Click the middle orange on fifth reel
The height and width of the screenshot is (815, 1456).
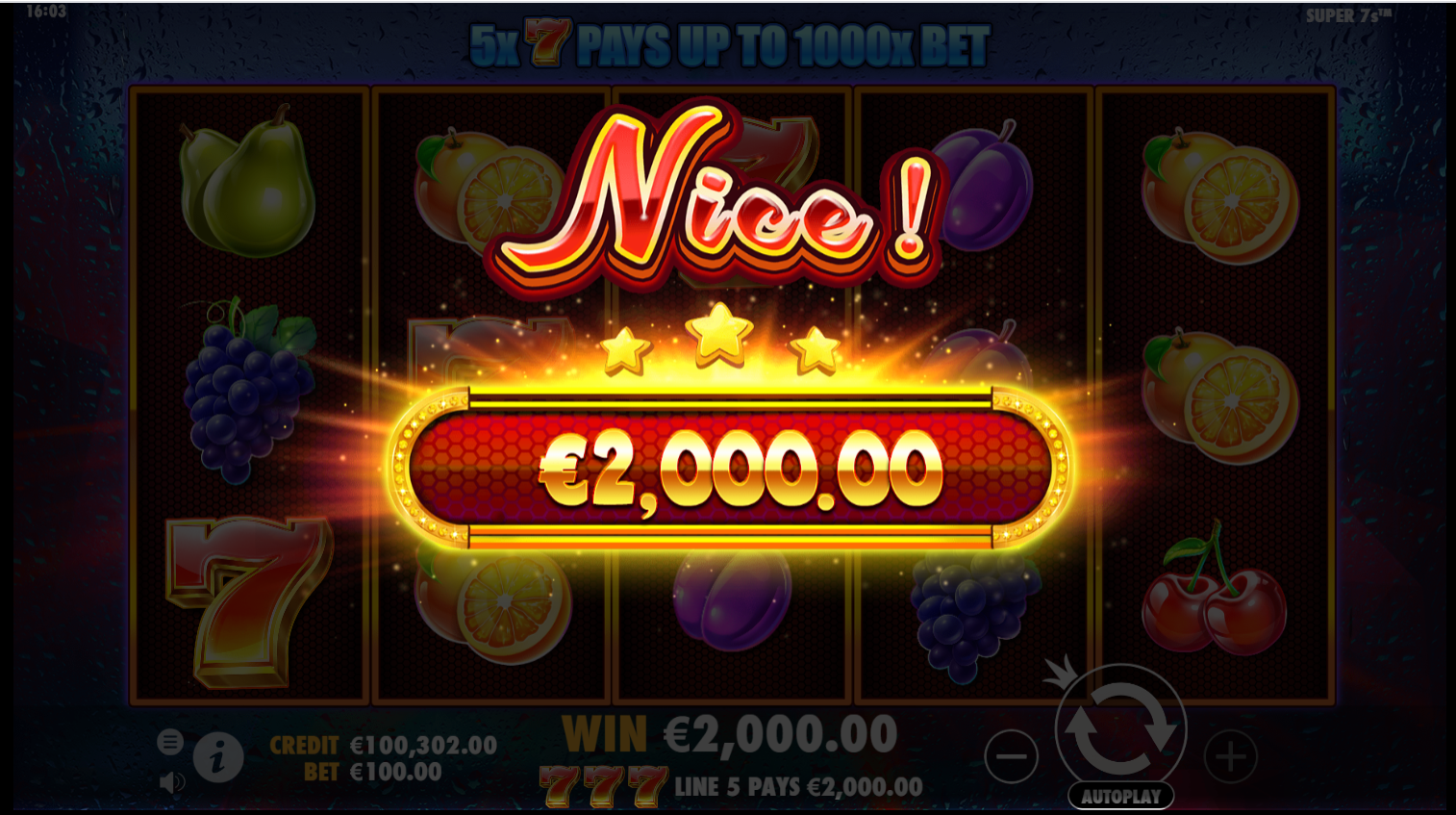[1219, 396]
